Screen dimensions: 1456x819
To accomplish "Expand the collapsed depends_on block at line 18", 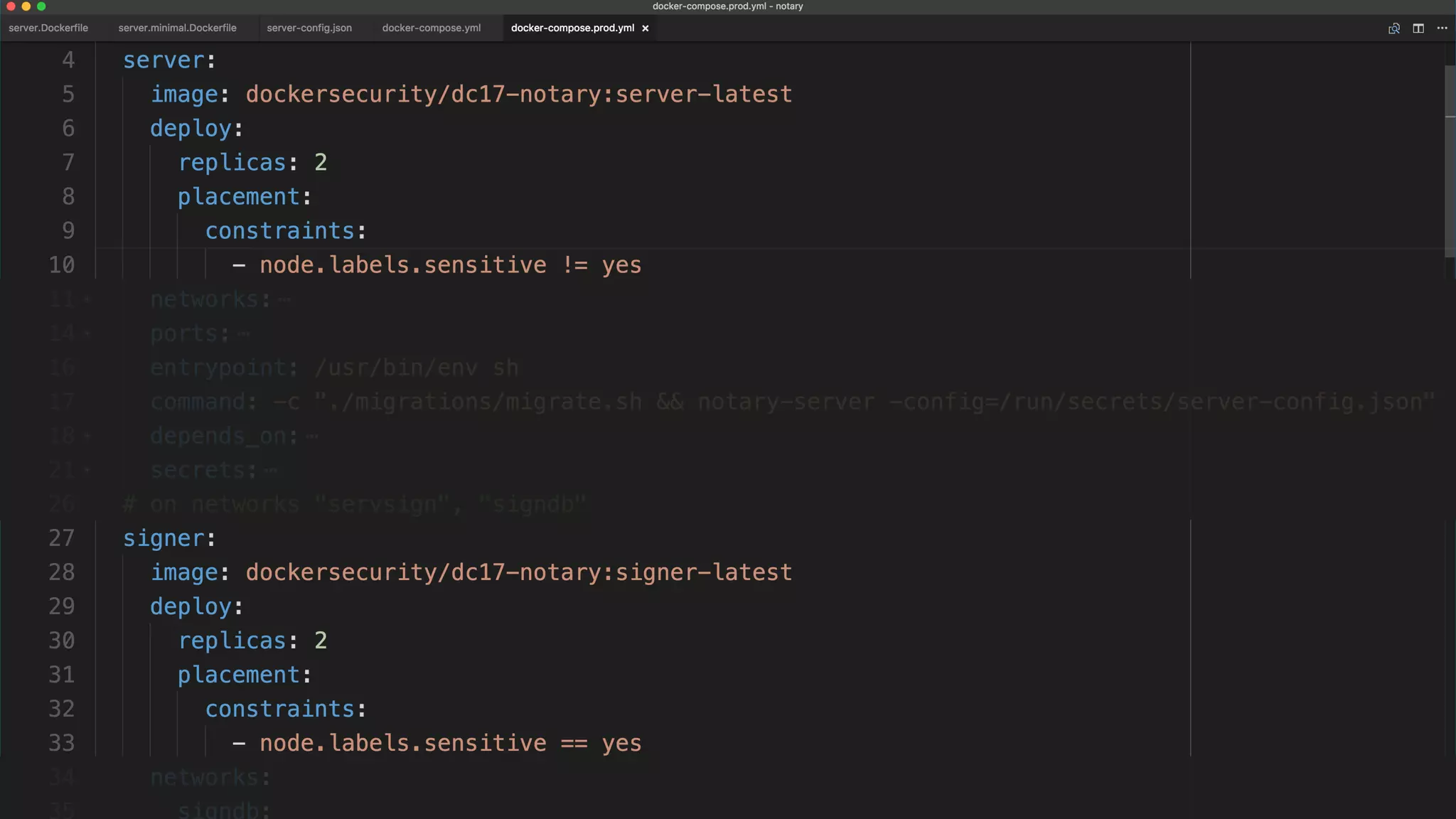I will [87, 437].
